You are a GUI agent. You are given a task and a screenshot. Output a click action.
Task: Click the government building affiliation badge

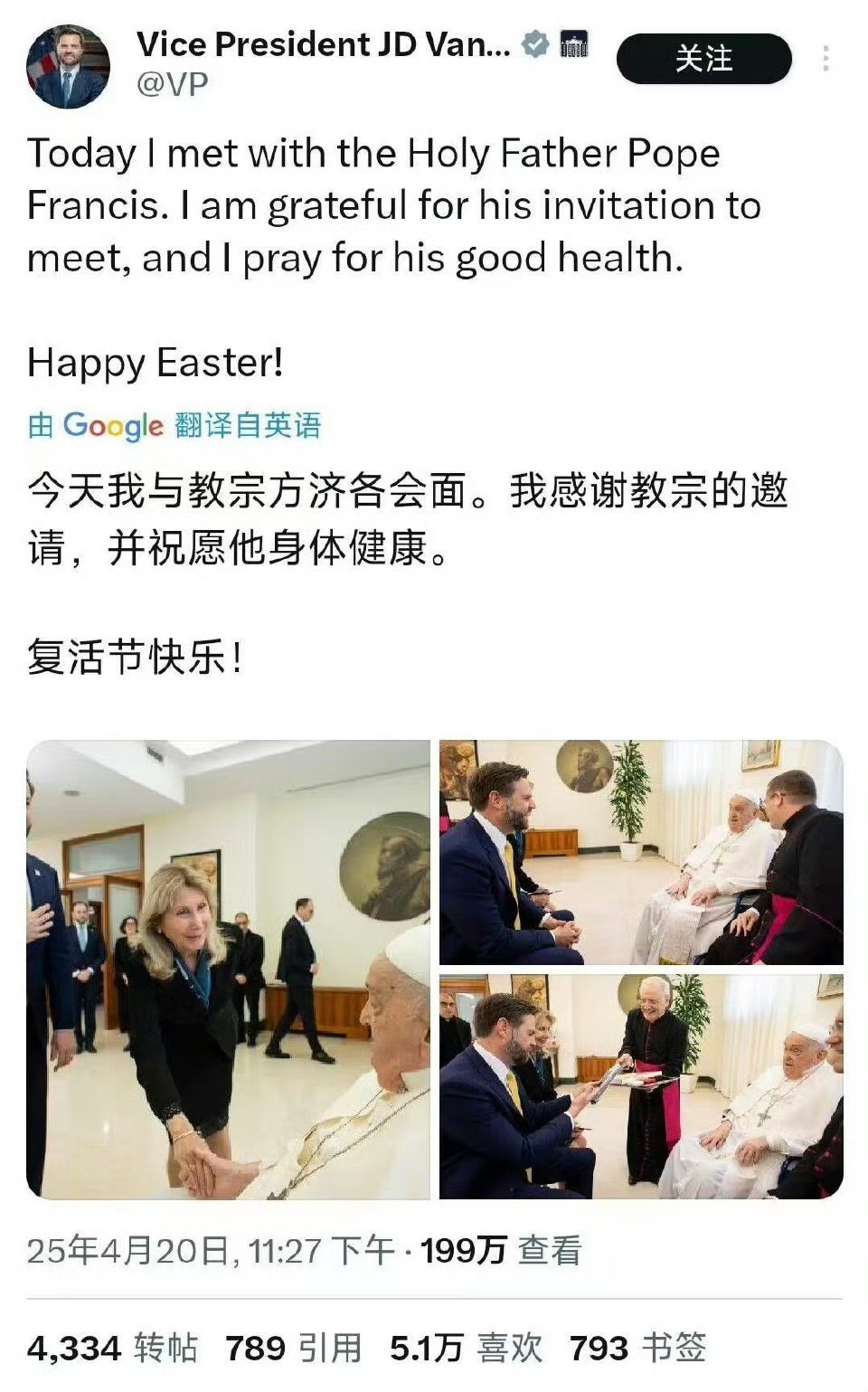(573, 43)
